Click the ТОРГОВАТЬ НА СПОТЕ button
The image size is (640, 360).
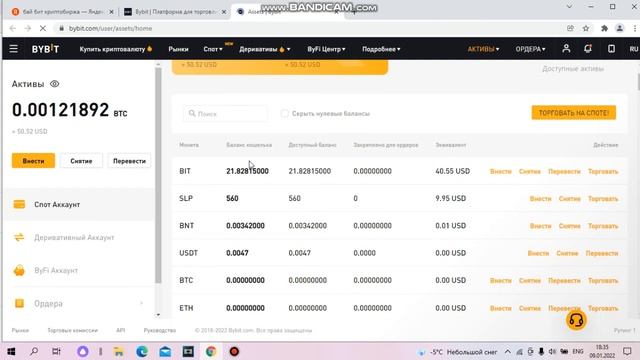[573, 113]
